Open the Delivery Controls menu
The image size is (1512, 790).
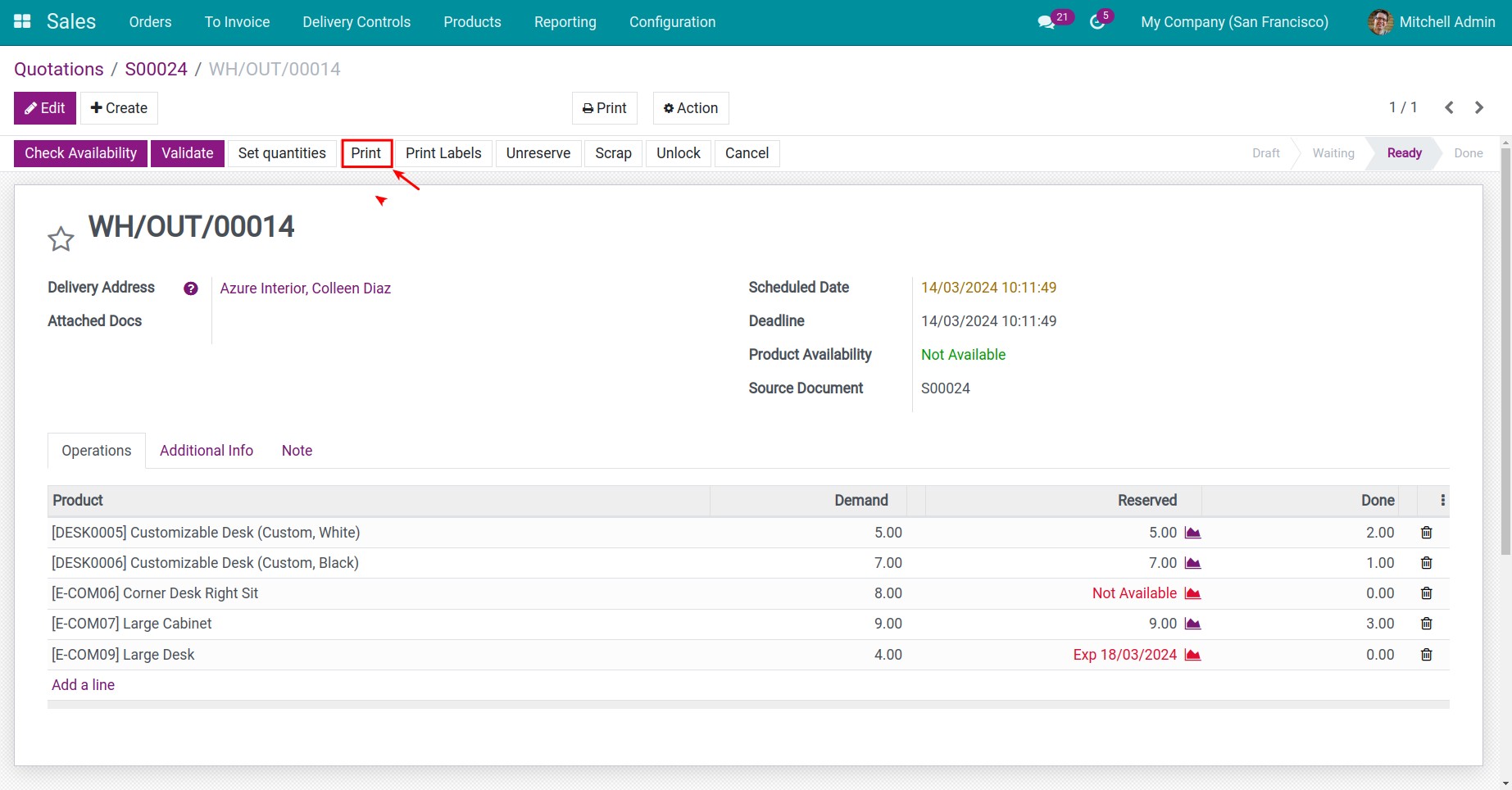point(356,22)
